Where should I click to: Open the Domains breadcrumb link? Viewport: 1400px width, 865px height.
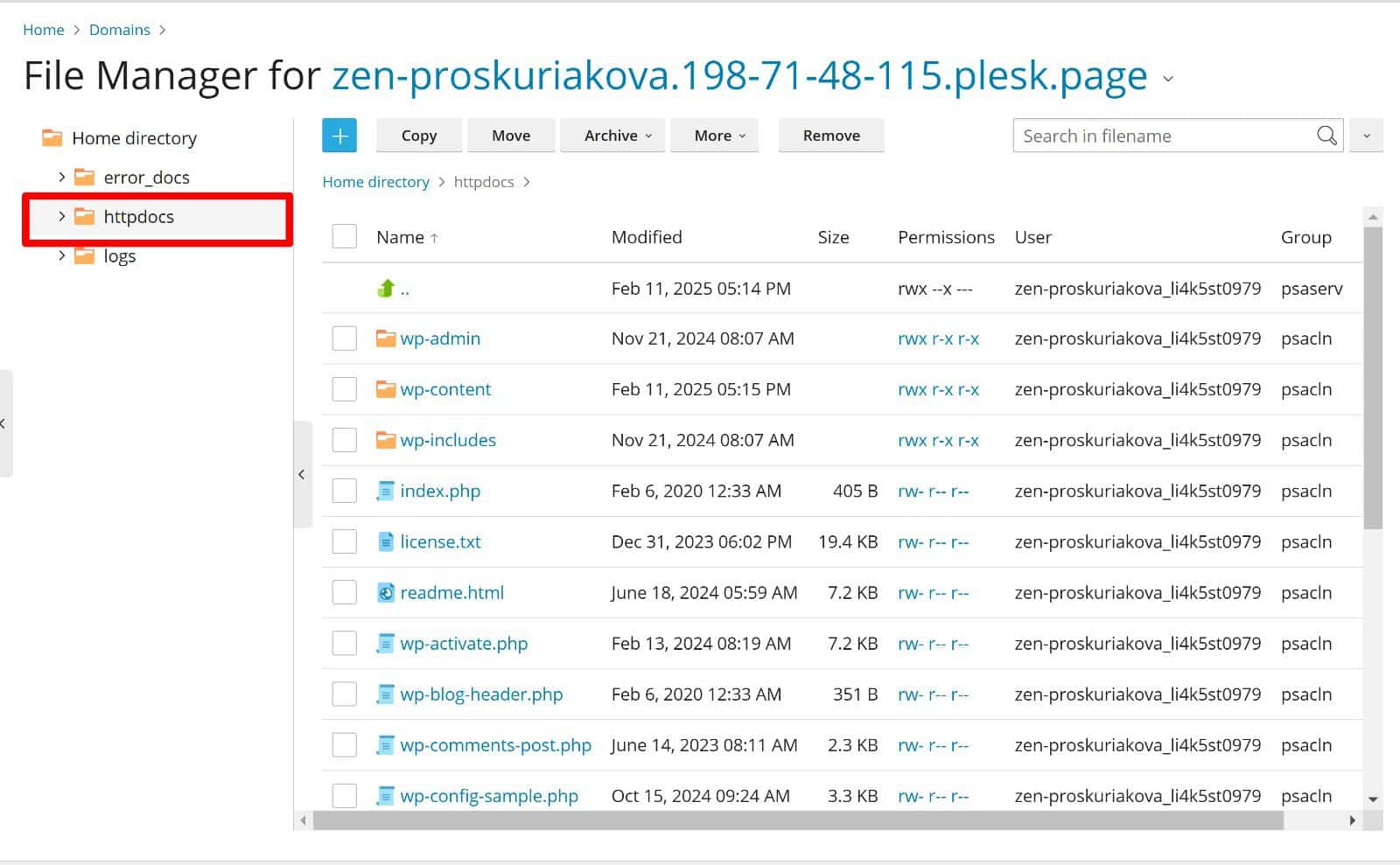pyautogui.click(x=119, y=30)
